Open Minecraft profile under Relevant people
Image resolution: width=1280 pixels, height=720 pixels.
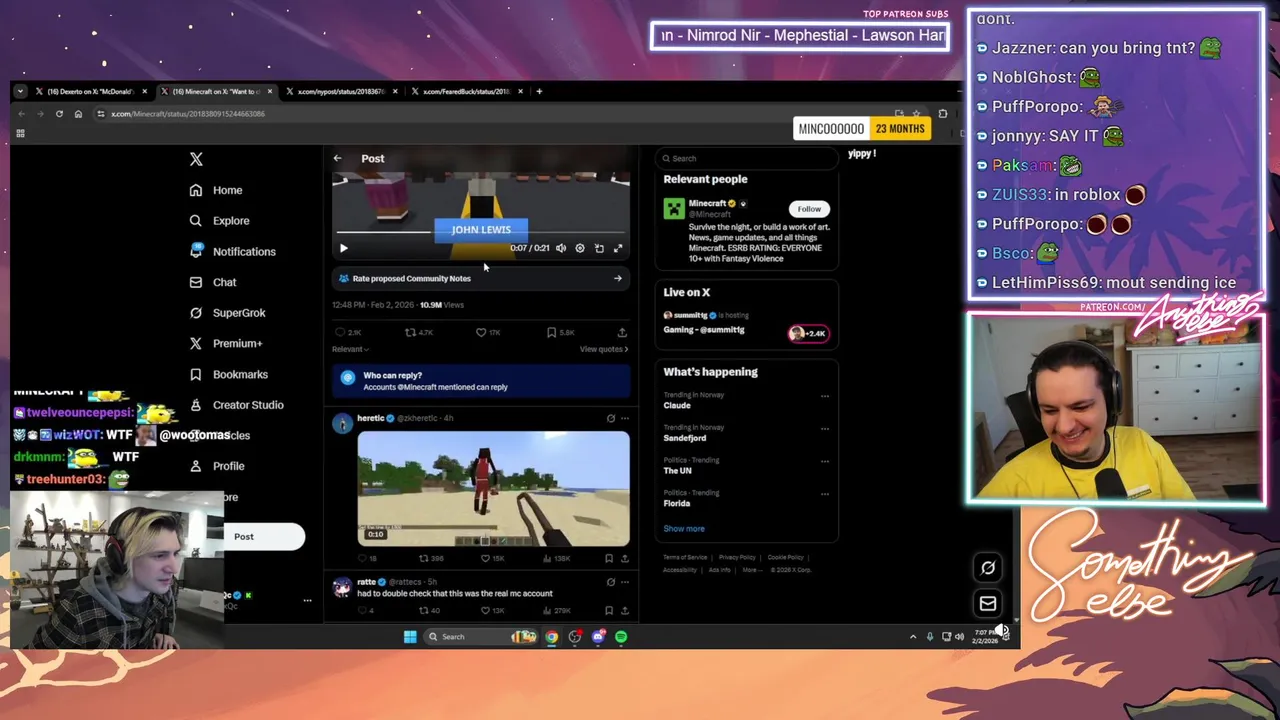click(x=707, y=203)
